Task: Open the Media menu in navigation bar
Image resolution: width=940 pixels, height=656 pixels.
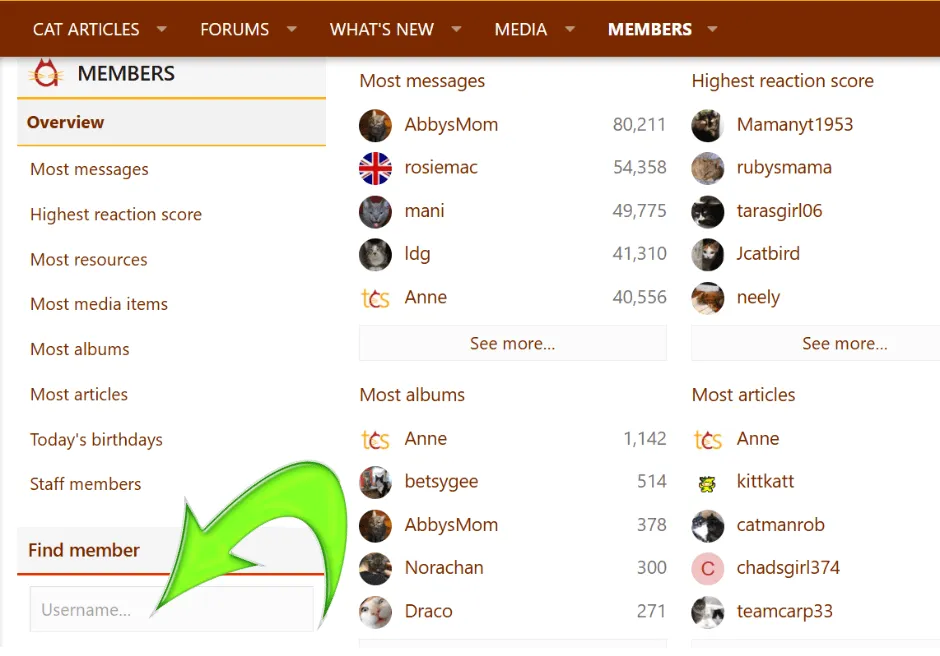Action: (x=520, y=29)
